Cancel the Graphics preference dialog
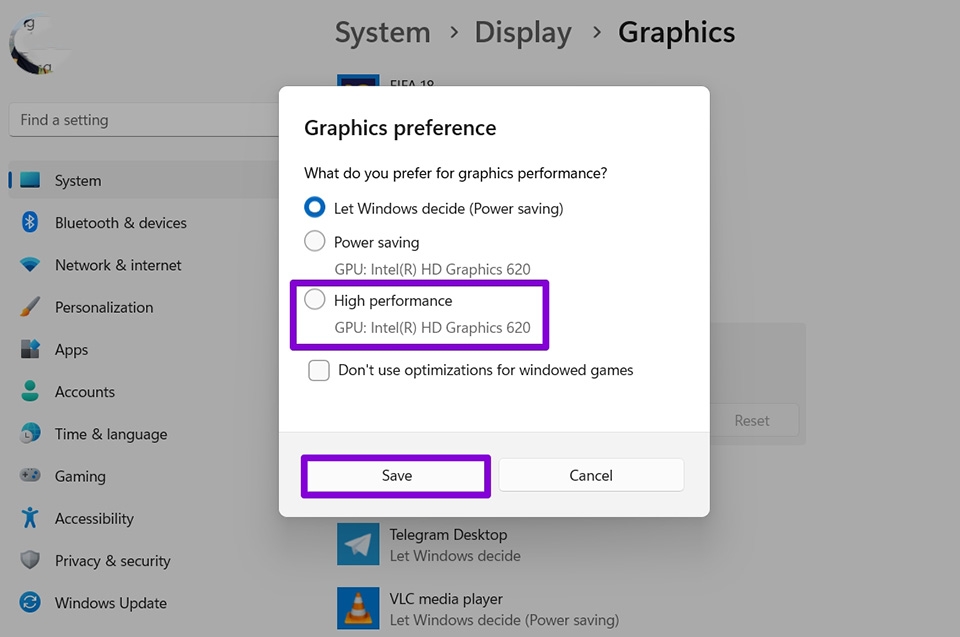This screenshot has width=960, height=637. [591, 475]
